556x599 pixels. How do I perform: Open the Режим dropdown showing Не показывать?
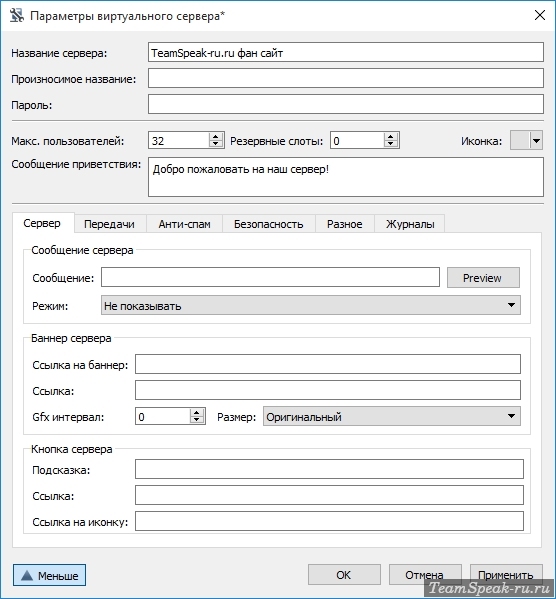(310, 305)
